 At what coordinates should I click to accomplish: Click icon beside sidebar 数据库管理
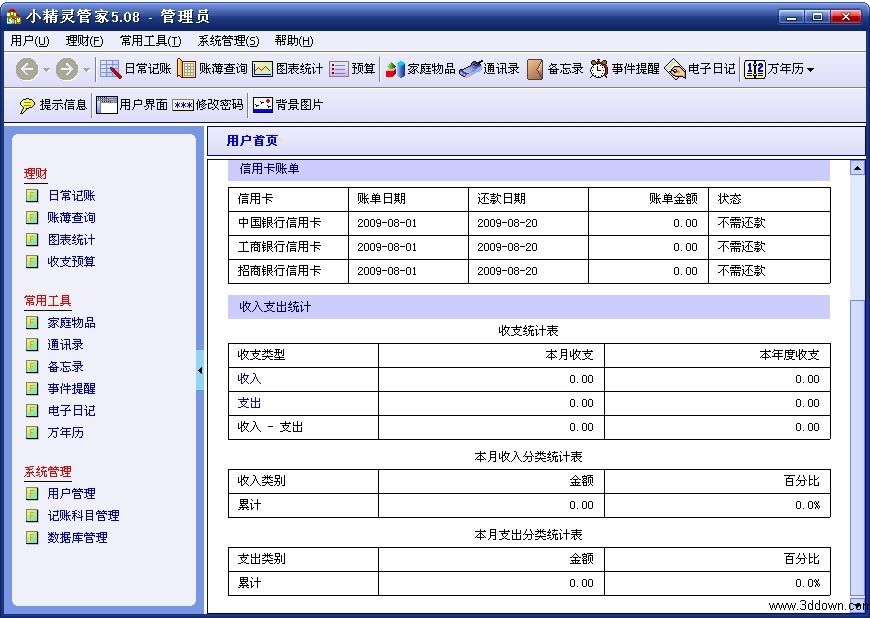click(x=32, y=537)
